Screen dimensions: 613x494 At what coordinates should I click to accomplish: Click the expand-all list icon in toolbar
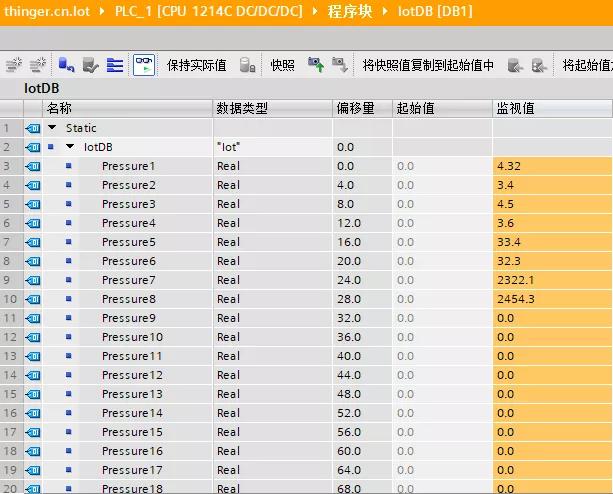[x=115, y=65]
